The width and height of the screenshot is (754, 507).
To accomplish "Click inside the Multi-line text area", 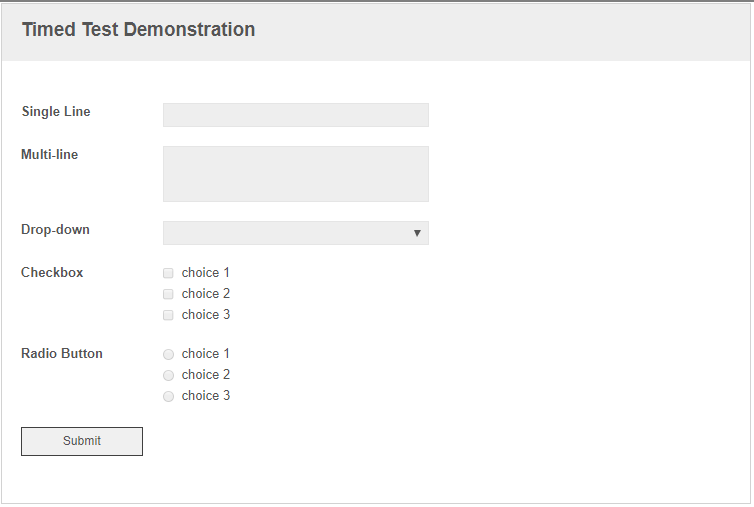I will [296, 174].
